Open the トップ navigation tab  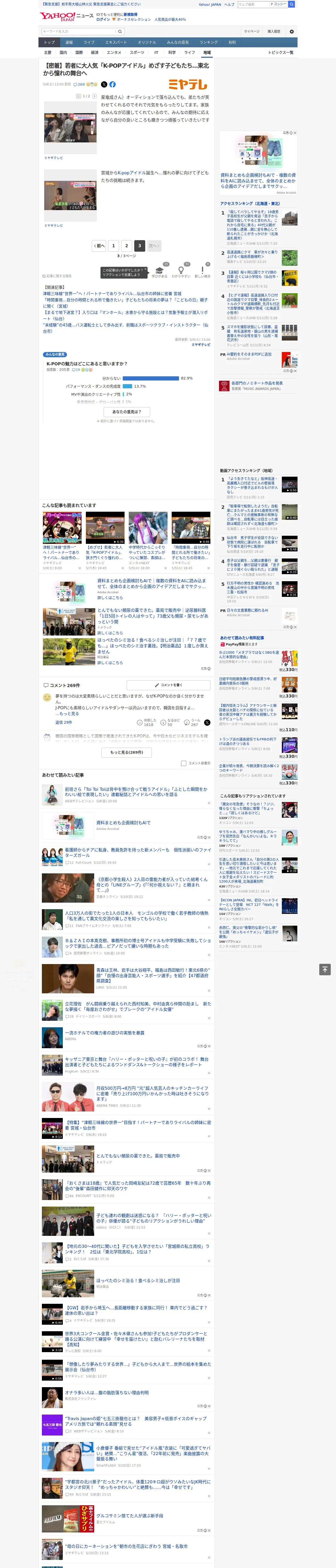[x=49, y=43]
